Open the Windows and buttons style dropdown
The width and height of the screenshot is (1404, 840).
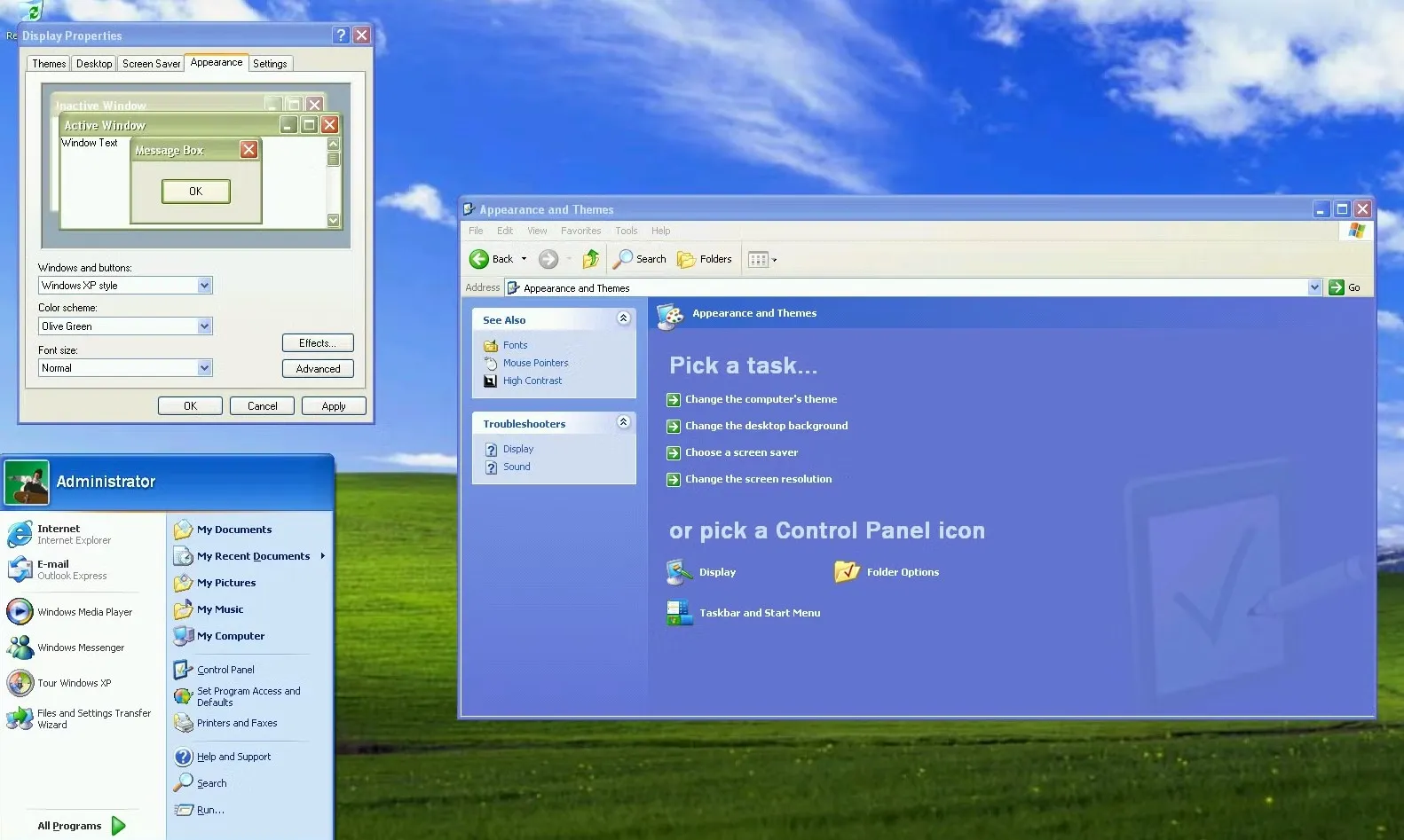point(125,286)
